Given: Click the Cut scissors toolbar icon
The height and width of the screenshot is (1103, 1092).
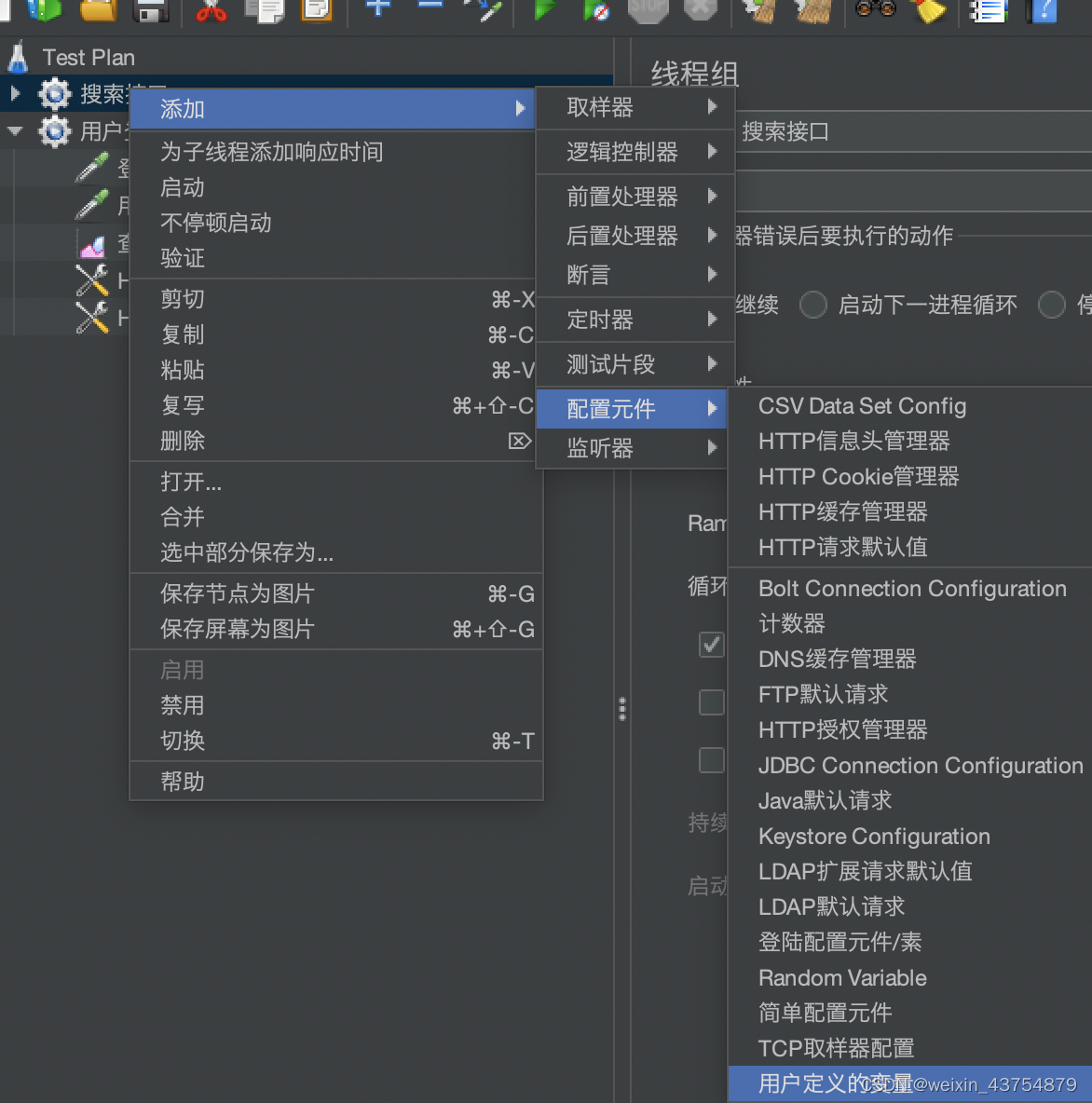Looking at the screenshot, I should (212, 10).
